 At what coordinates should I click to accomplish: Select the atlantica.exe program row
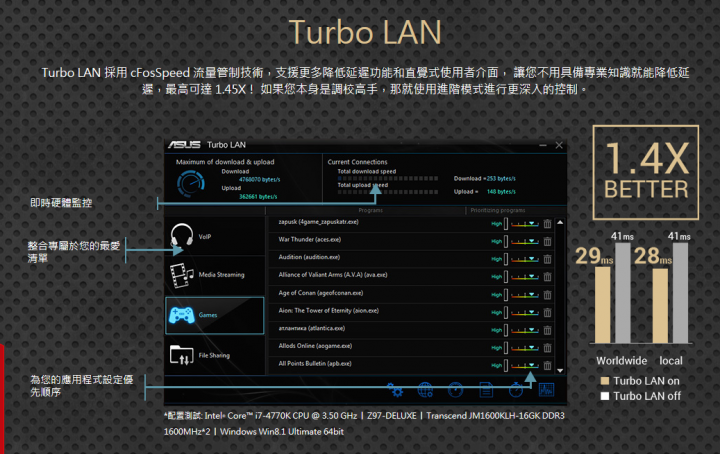(x=411, y=329)
